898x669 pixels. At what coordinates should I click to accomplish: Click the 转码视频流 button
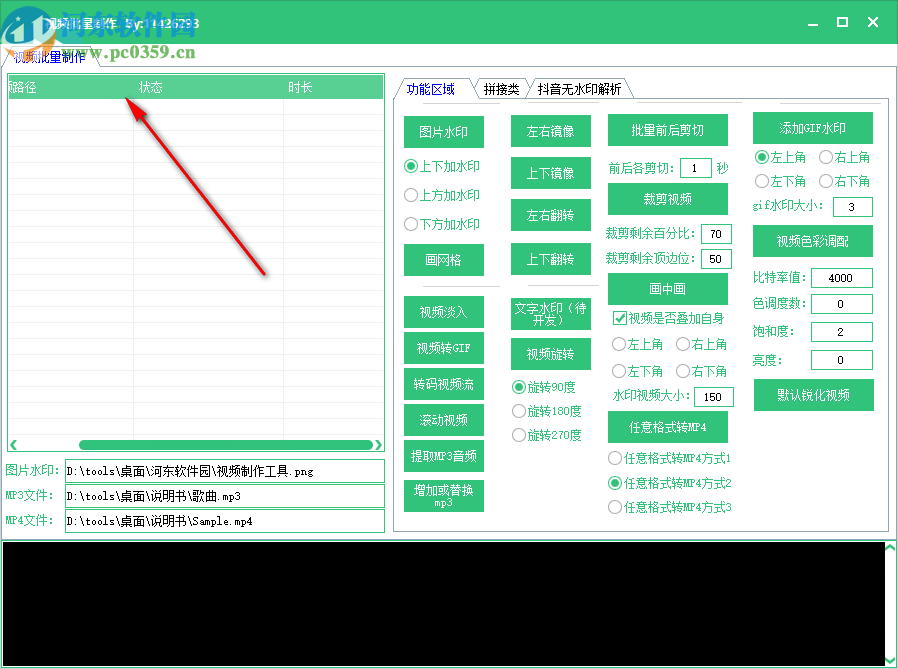point(443,384)
